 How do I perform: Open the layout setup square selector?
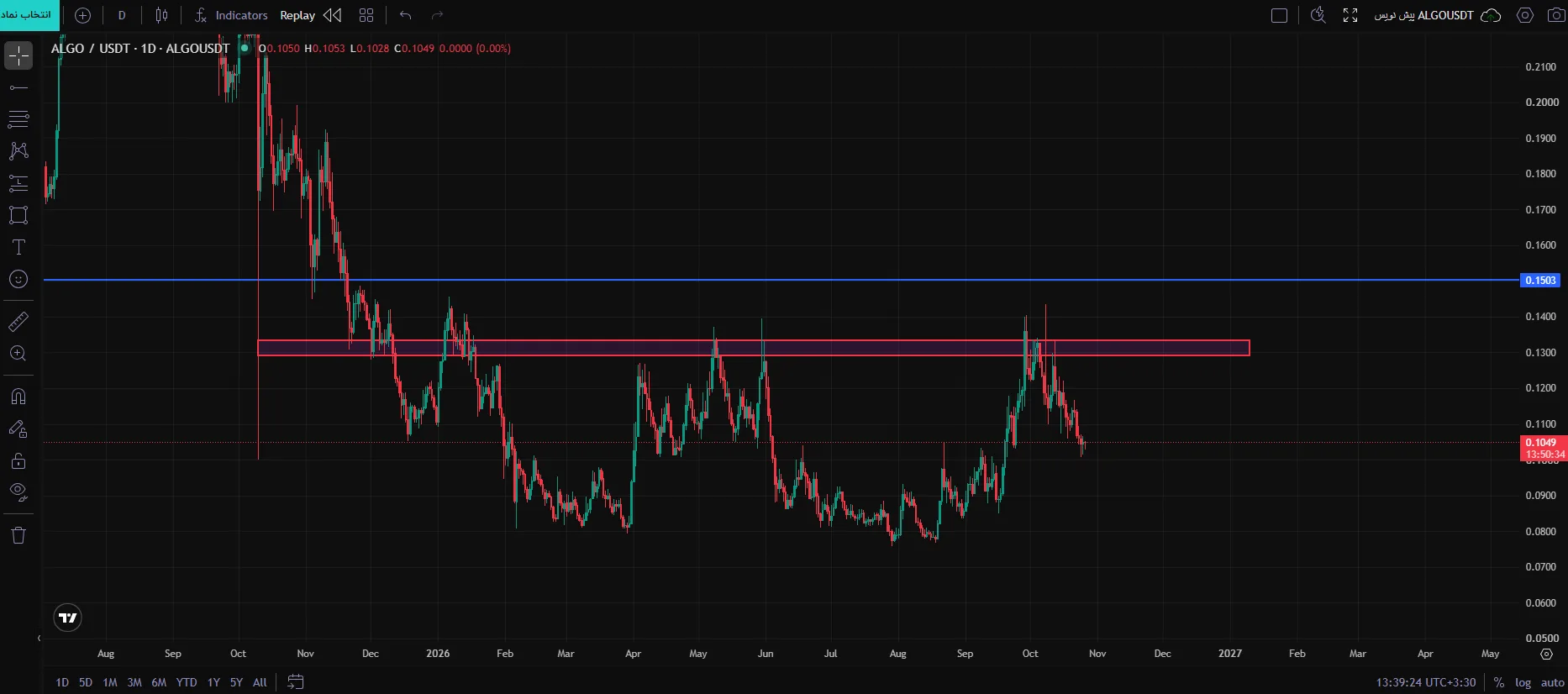1280,15
